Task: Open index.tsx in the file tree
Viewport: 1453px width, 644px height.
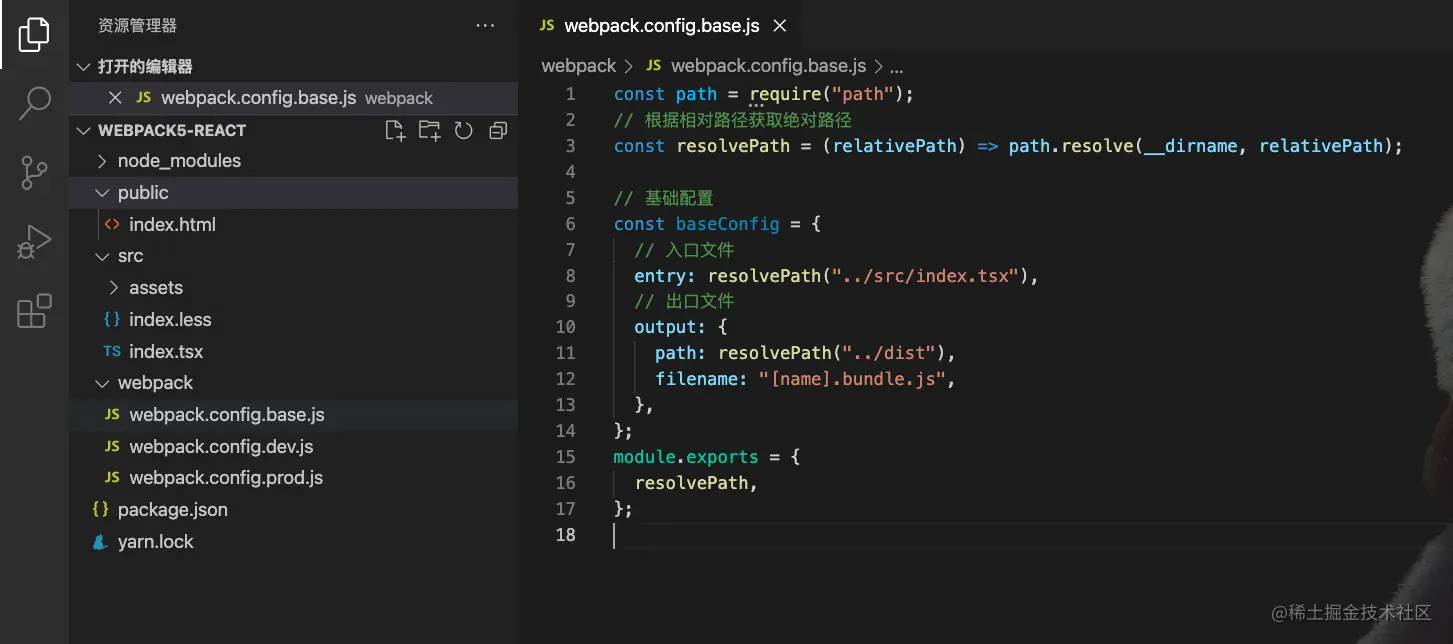Action: [x=166, y=352]
